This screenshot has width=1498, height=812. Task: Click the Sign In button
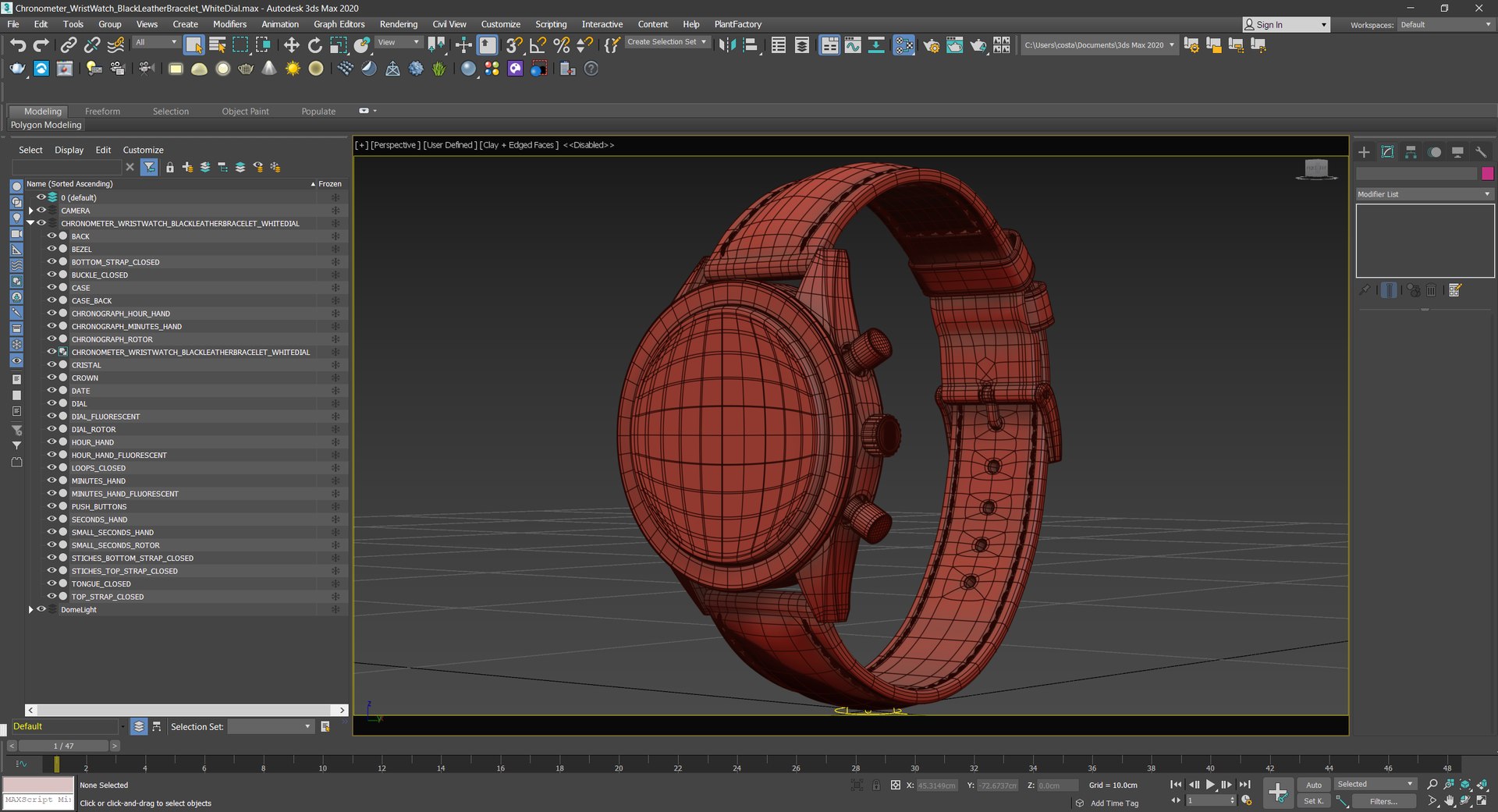1285,25
